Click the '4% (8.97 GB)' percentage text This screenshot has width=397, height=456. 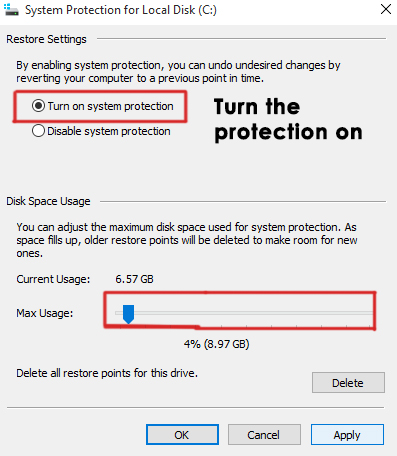tap(217, 344)
